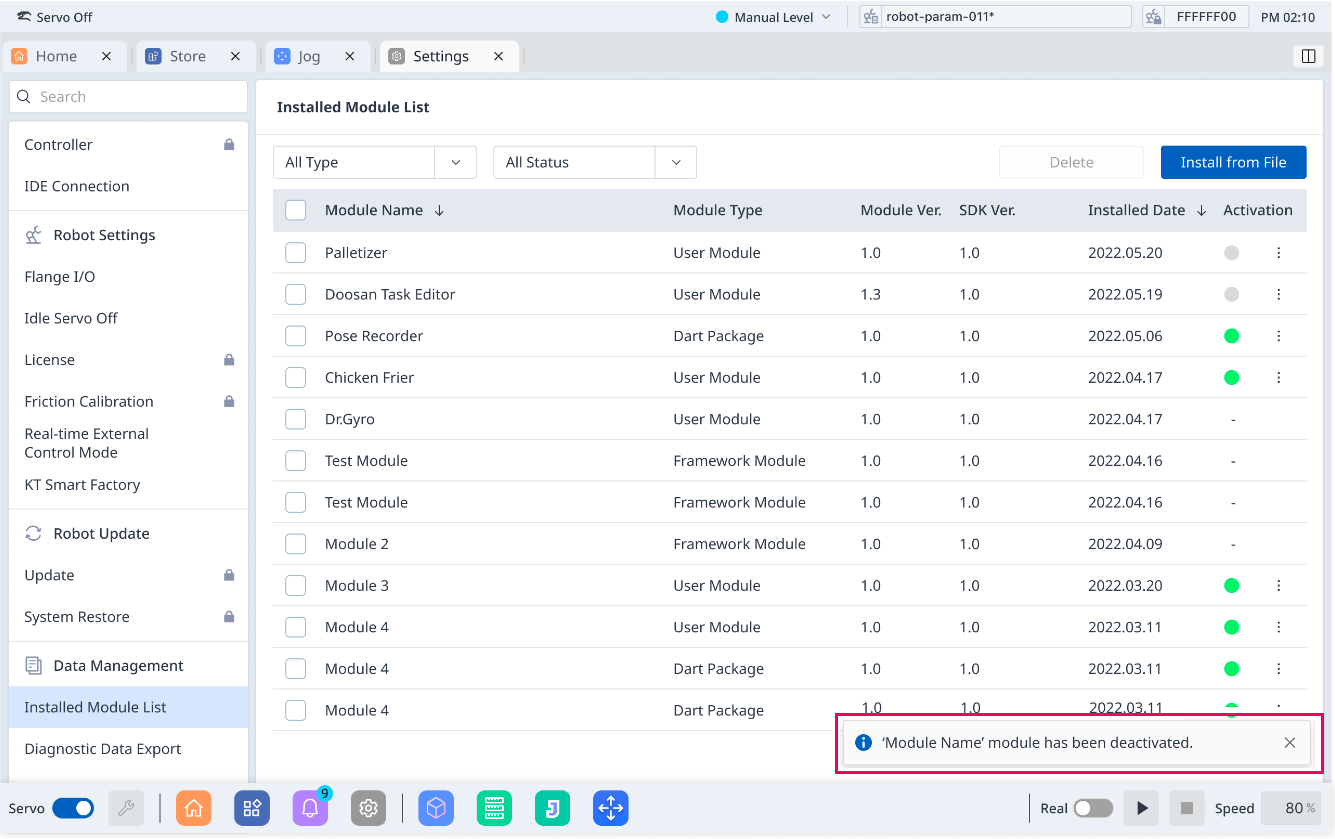The image size is (1335, 839).
Task: Open the Manual Level dropdown
Action: point(774,17)
